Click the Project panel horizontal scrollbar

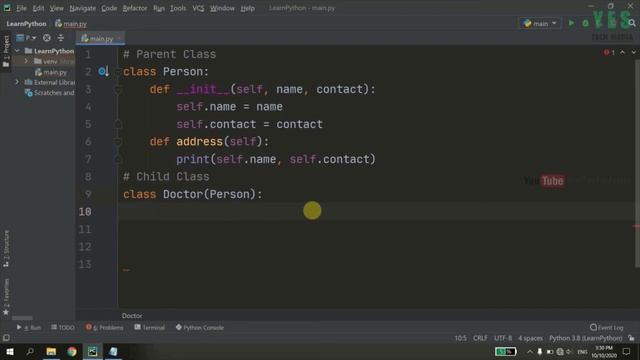[x=22, y=318]
